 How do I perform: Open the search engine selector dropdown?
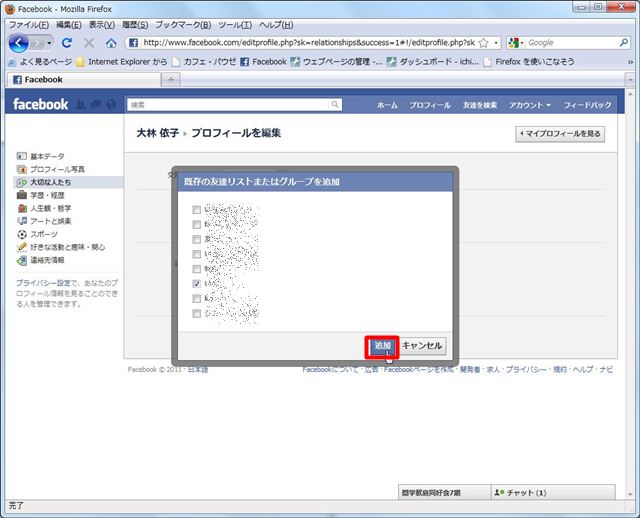click(x=516, y=43)
